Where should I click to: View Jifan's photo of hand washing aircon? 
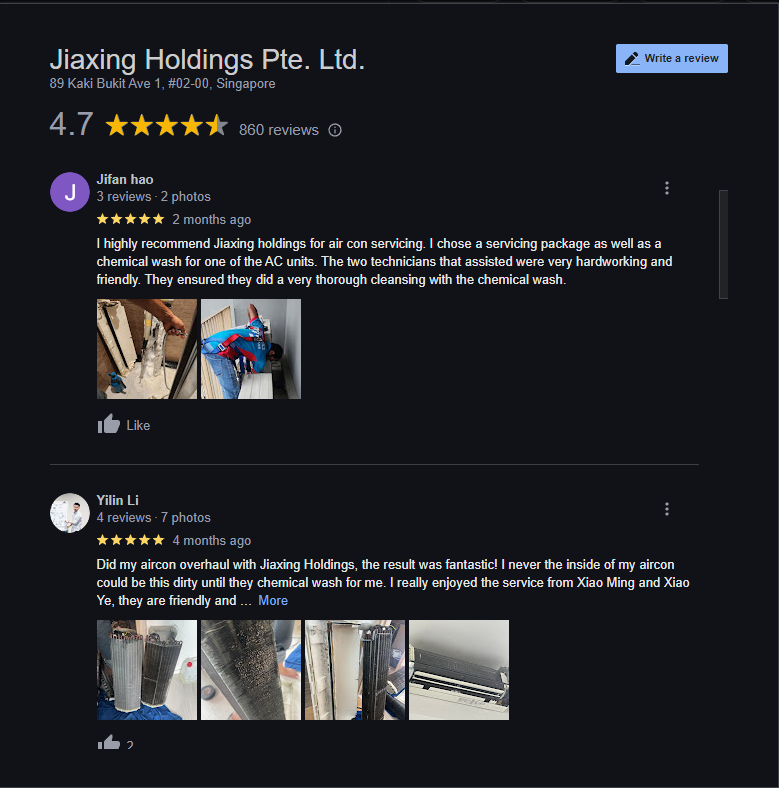(147, 349)
